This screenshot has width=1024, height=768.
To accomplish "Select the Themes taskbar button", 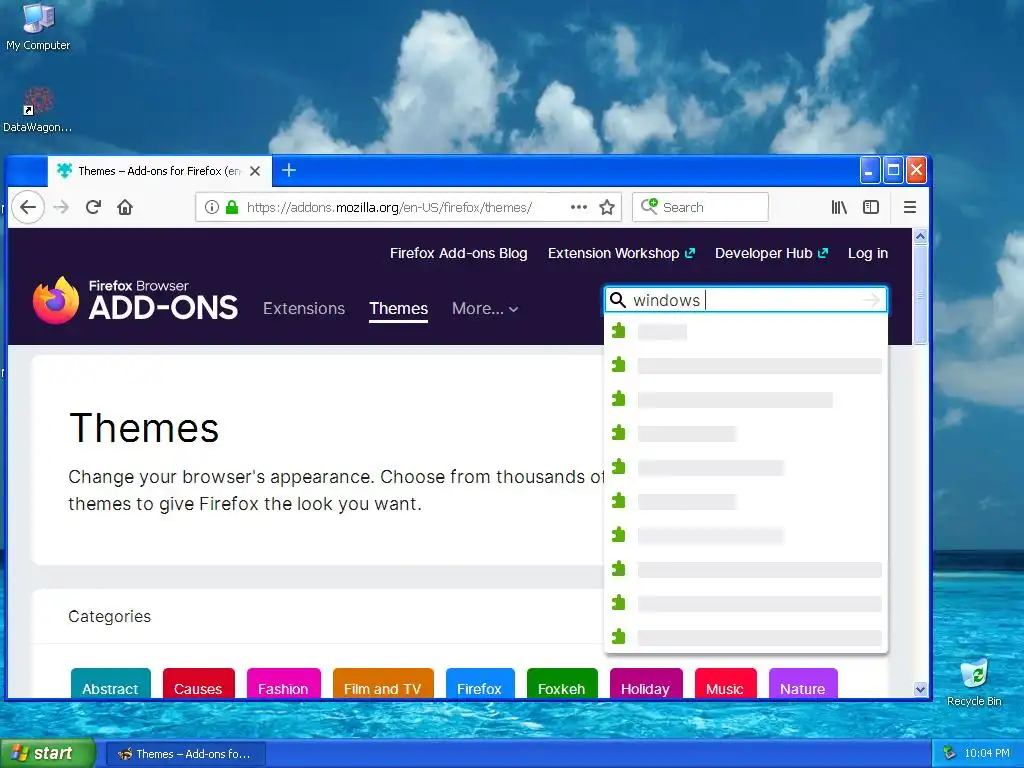I will [x=185, y=754].
